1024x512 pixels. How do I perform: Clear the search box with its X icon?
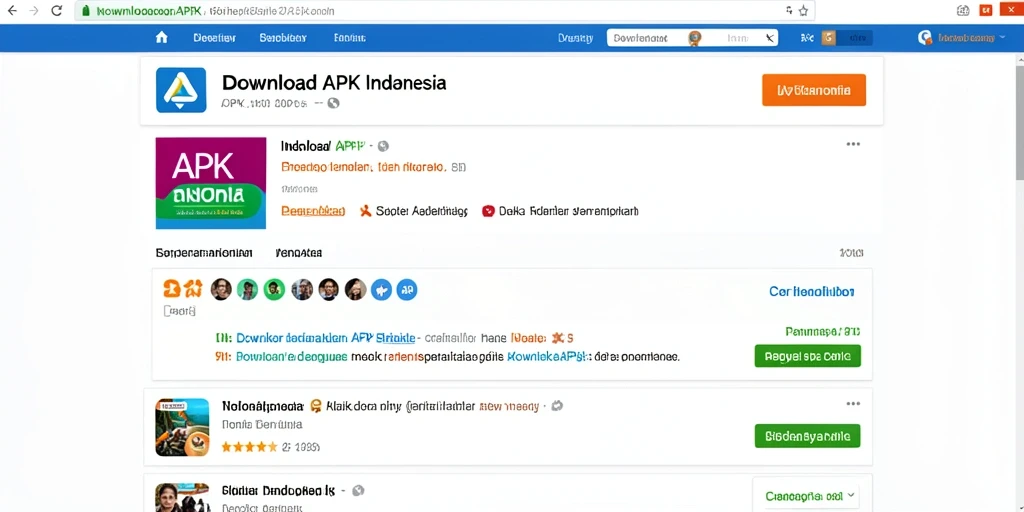[x=770, y=38]
